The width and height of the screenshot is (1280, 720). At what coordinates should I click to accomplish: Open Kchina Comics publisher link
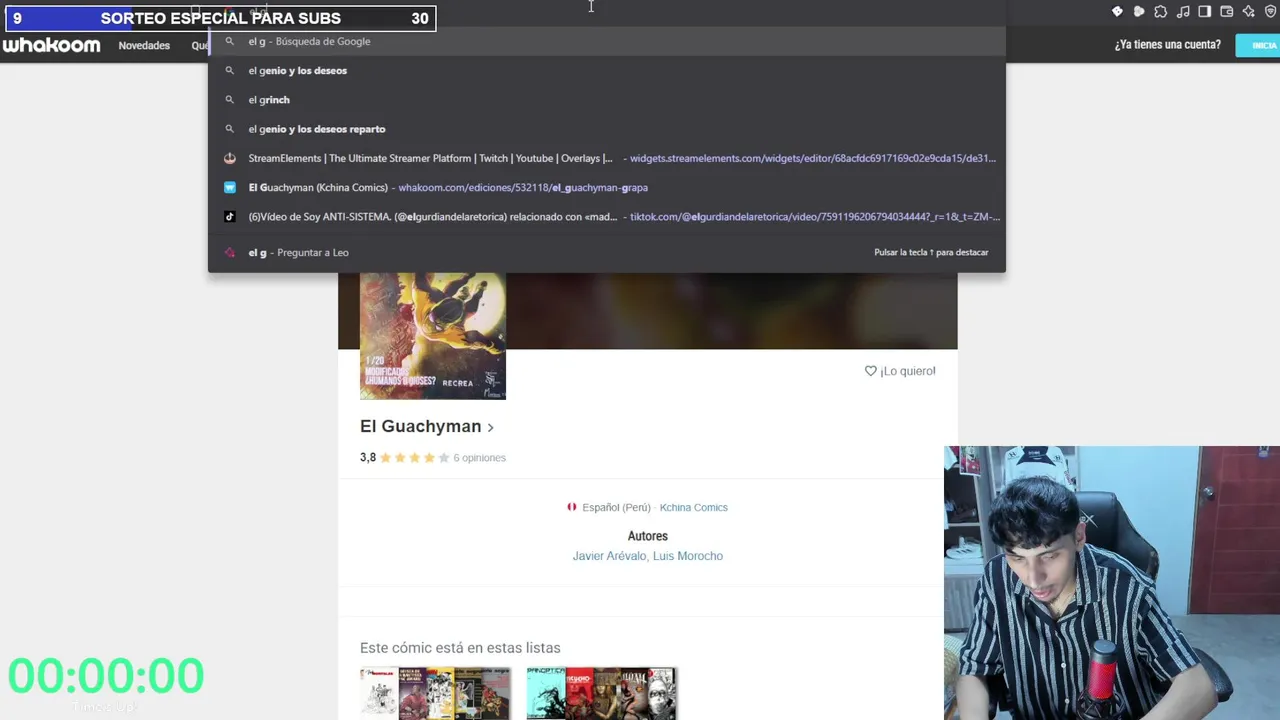pos(693,507)
